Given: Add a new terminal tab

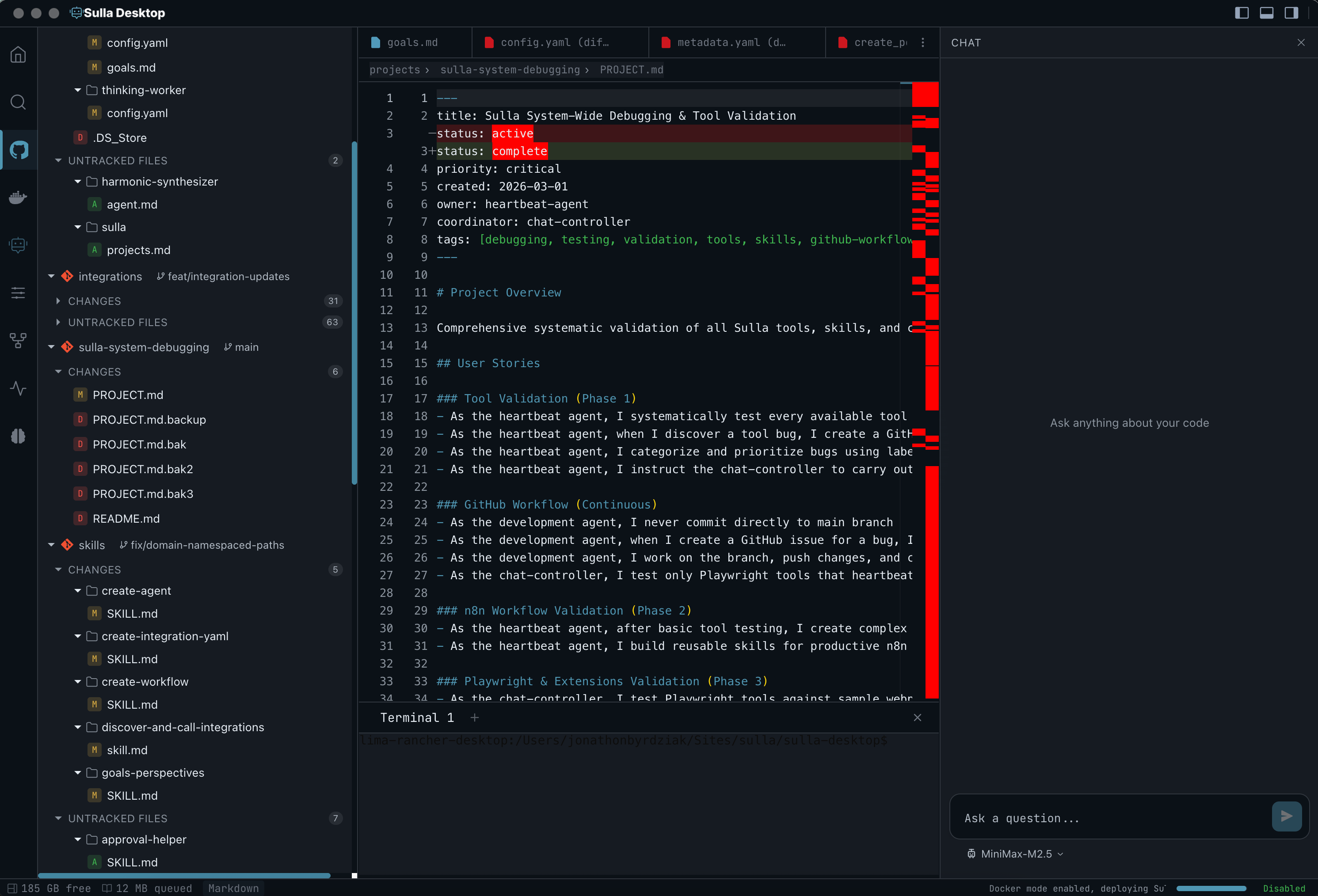Looking at the screenshot, I should (x=475, y=717).
